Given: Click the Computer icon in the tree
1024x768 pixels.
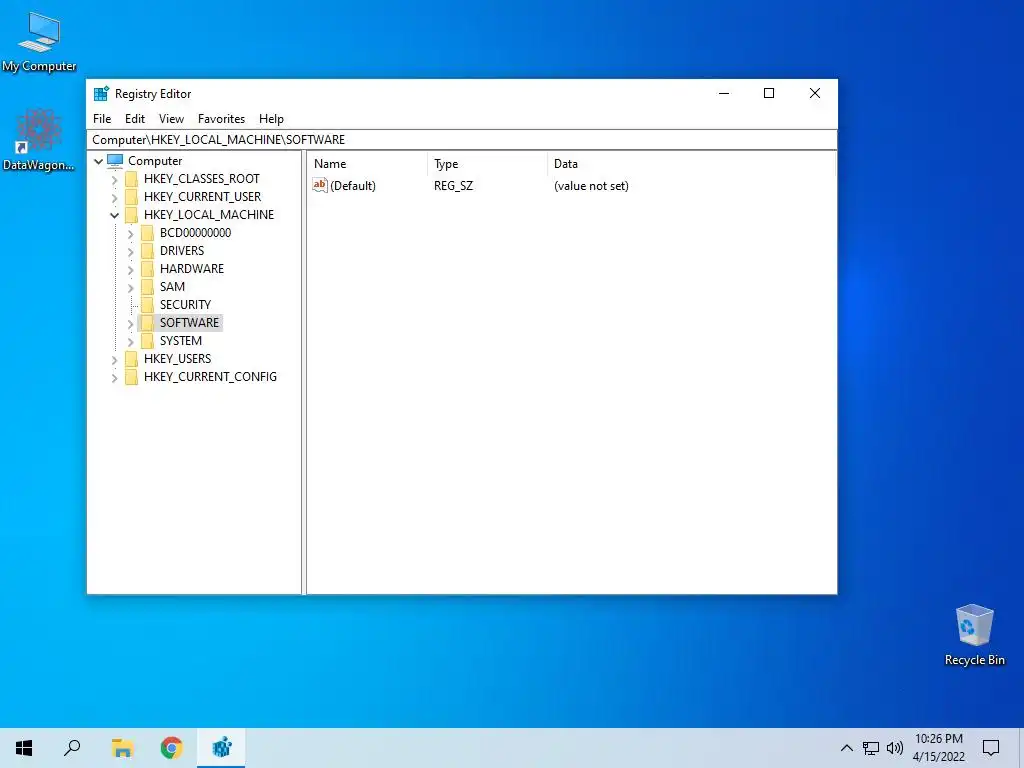Looking at the screenshot, I should 115,161.
